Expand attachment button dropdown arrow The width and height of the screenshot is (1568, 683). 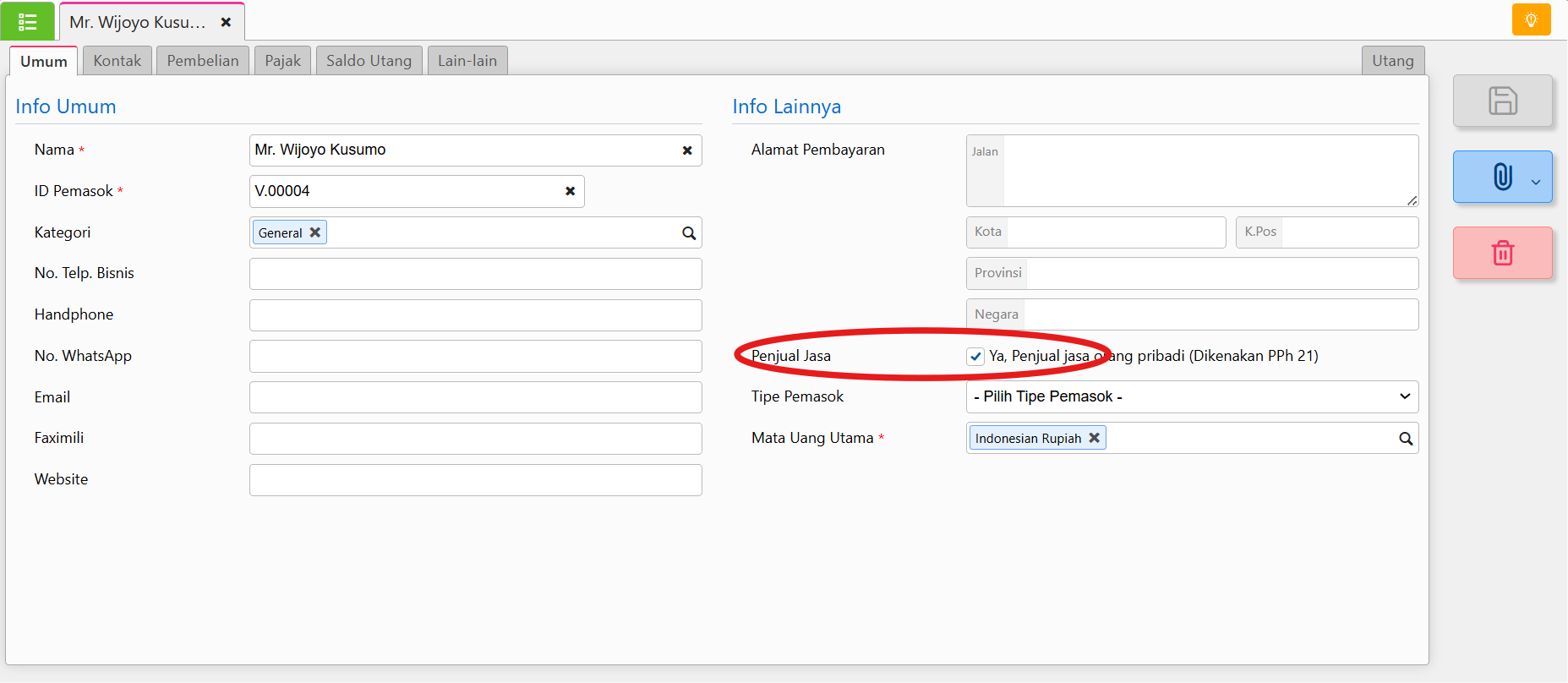[1536, 182]
